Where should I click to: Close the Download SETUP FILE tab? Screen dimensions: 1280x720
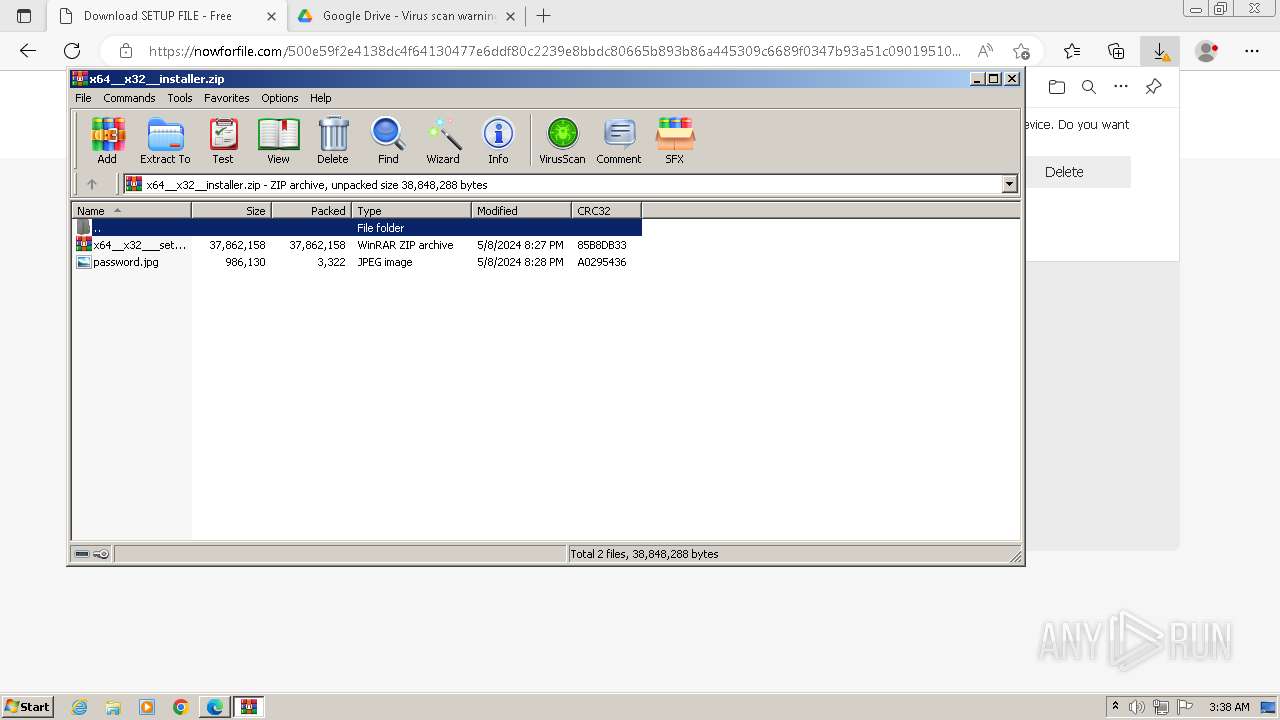(x=271, y=16)
